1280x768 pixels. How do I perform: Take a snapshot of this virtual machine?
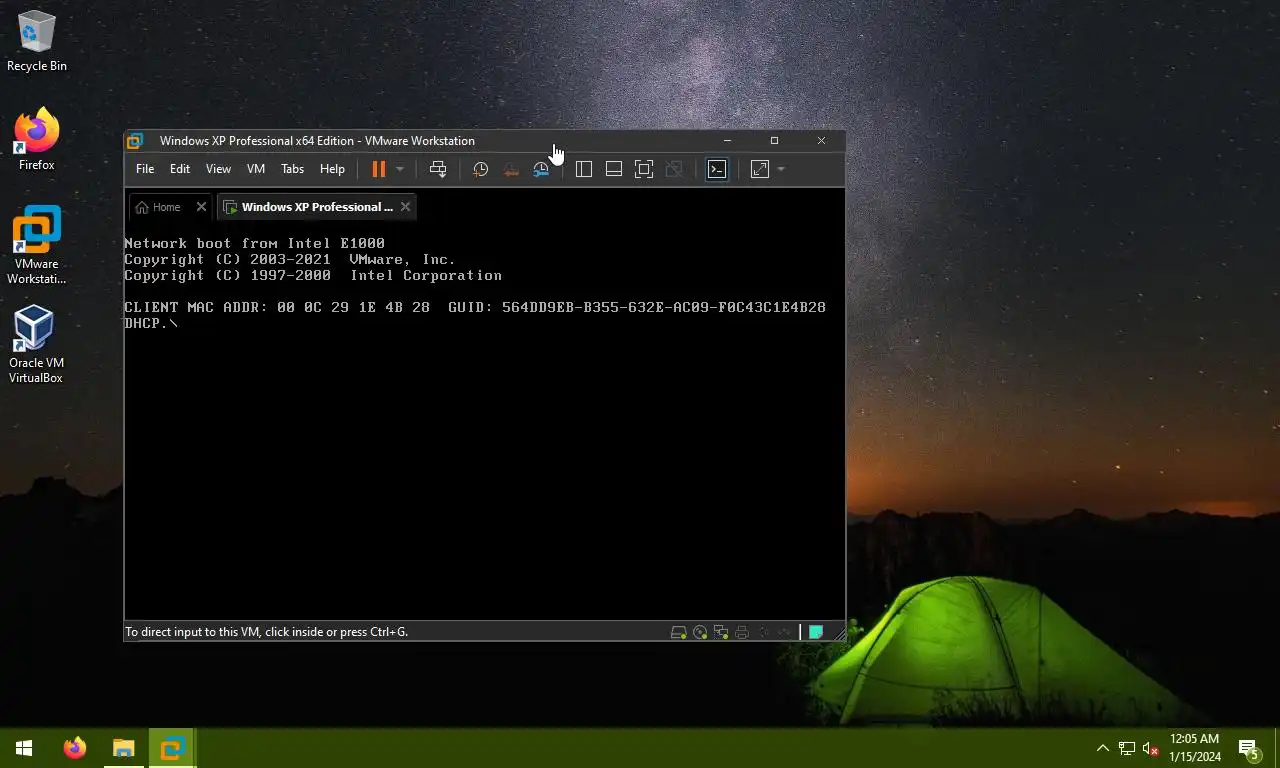coord(481,169)
